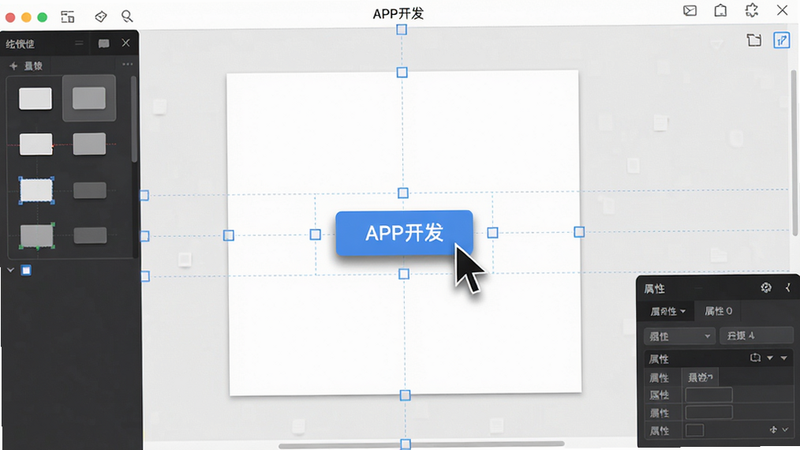The height and width of the screenshot is (450, 800).
Task: Open the comment bubble icon in left panel header
Action: click(104, 44)
